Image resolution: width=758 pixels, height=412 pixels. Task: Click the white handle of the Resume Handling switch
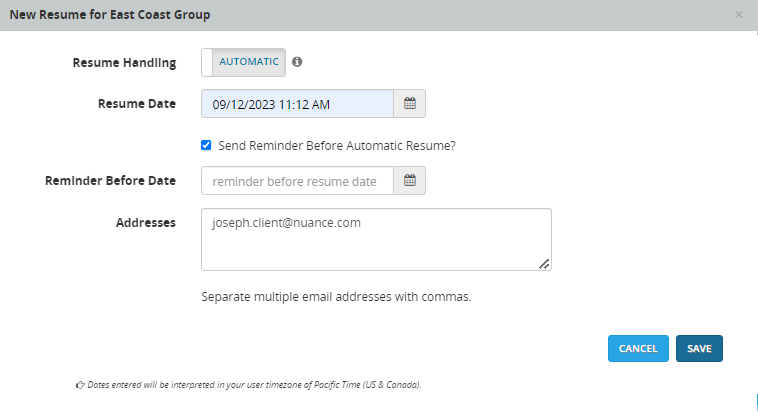pyautogui.click(x=208, y=62)
